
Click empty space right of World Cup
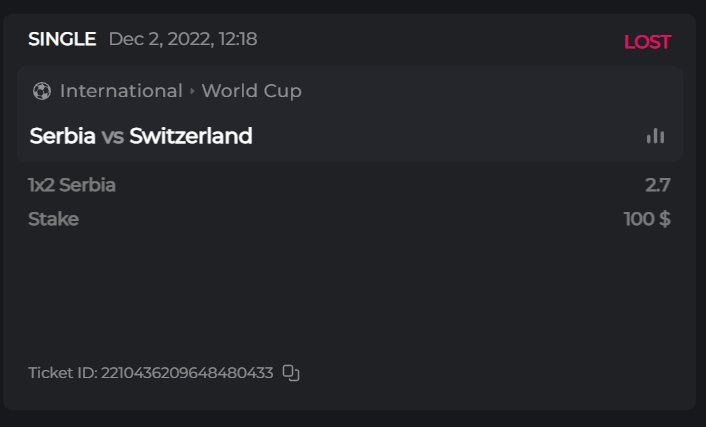[480, 91]
